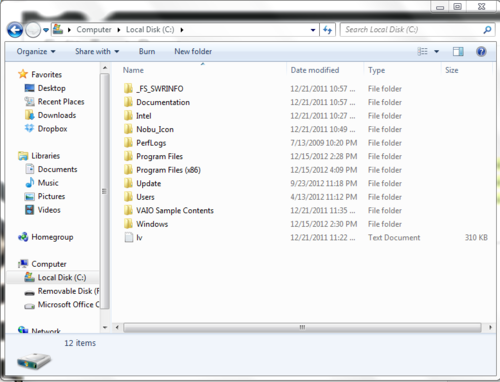Select VAIO Sample Contents folder icon
This screenshot has width=500, height=382.
point(128,210)
